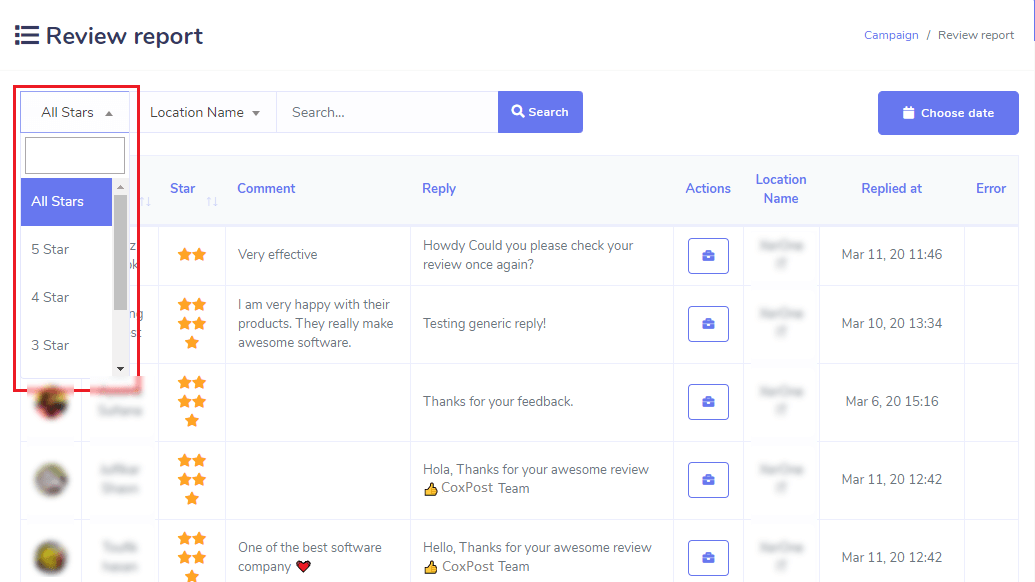Choose the 3 Star filter option
The width and height of the screenshot is (1035, 582).
tap(50, 345)
